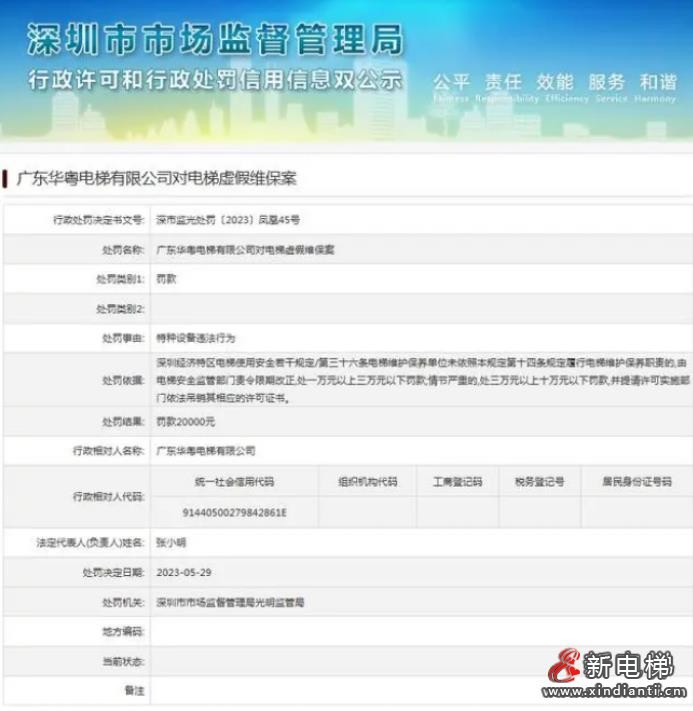Click the 处罚事由 row label
This screenshot has height=711, width=693.
(123, 338)
